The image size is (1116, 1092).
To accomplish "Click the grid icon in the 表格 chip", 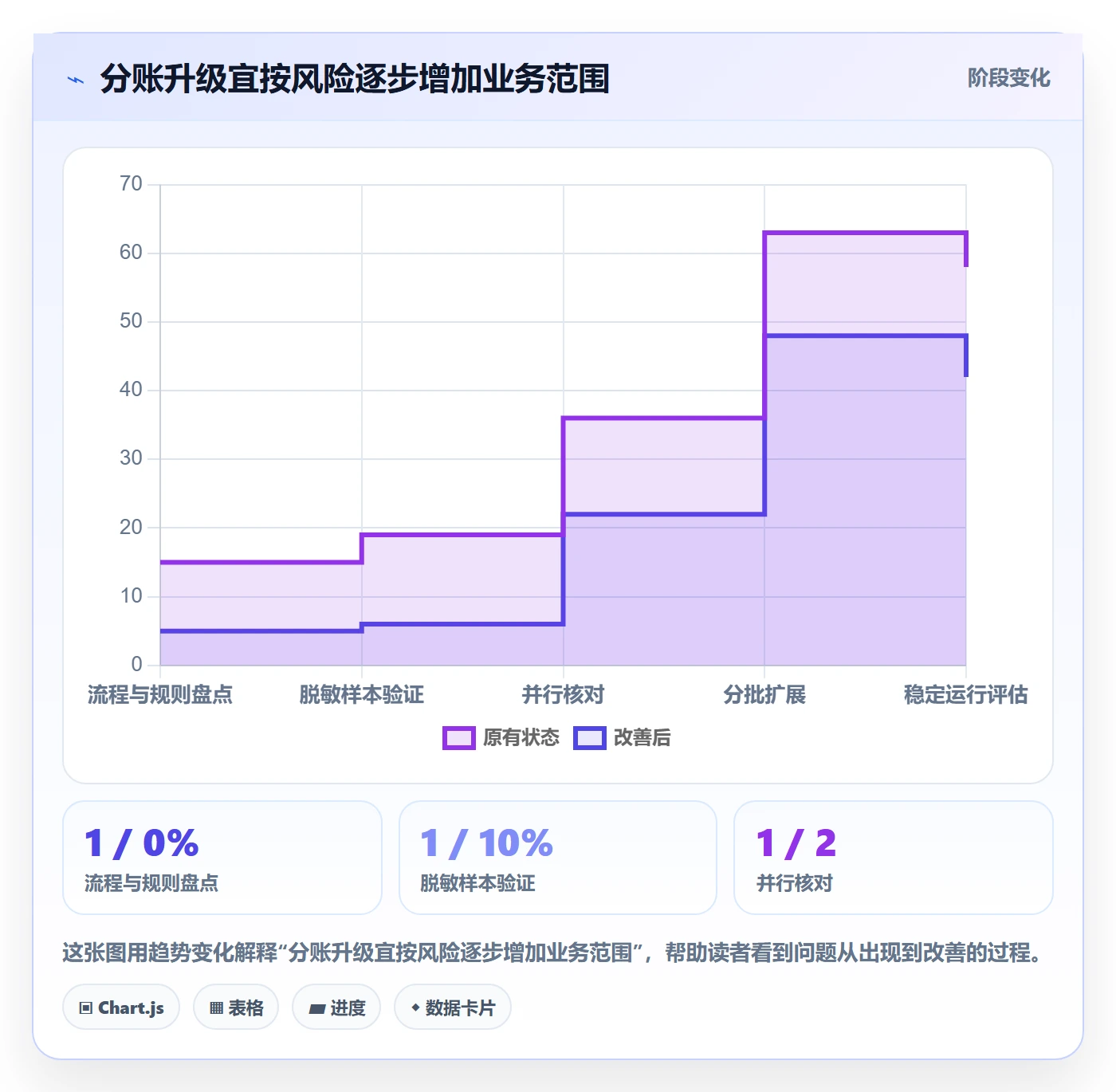I will point(216,1008).
